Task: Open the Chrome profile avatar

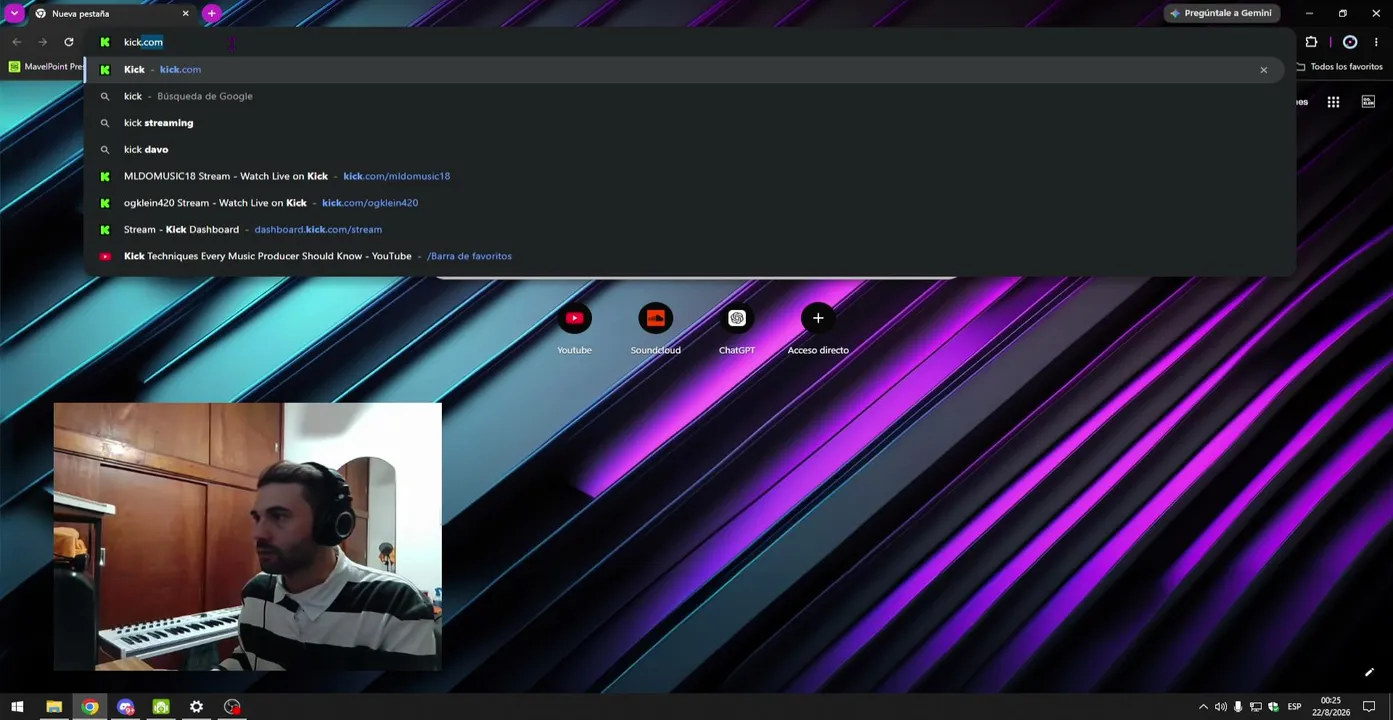Action: pos(1350,42)
